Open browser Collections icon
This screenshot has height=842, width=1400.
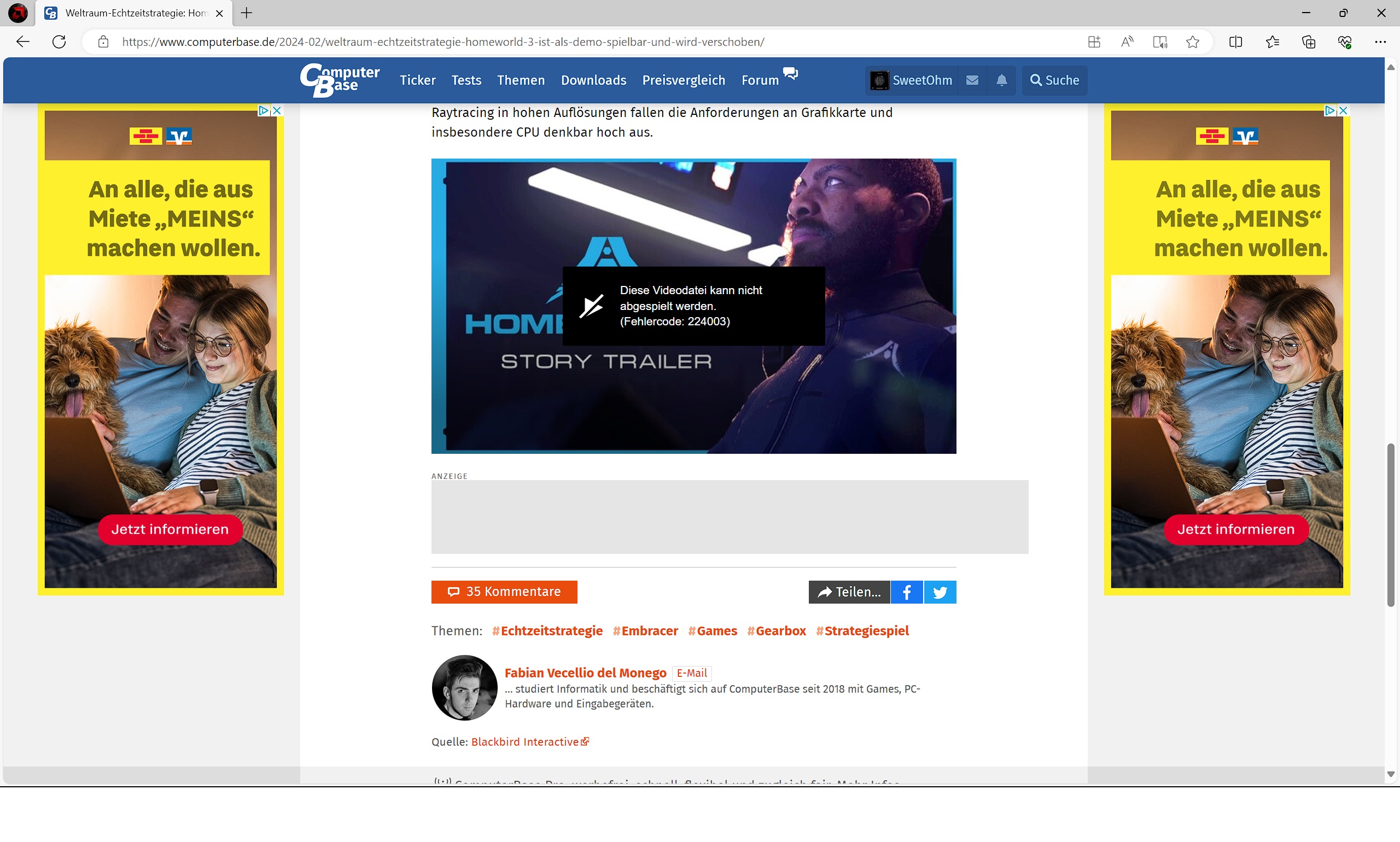click(x=1308, y=42)
